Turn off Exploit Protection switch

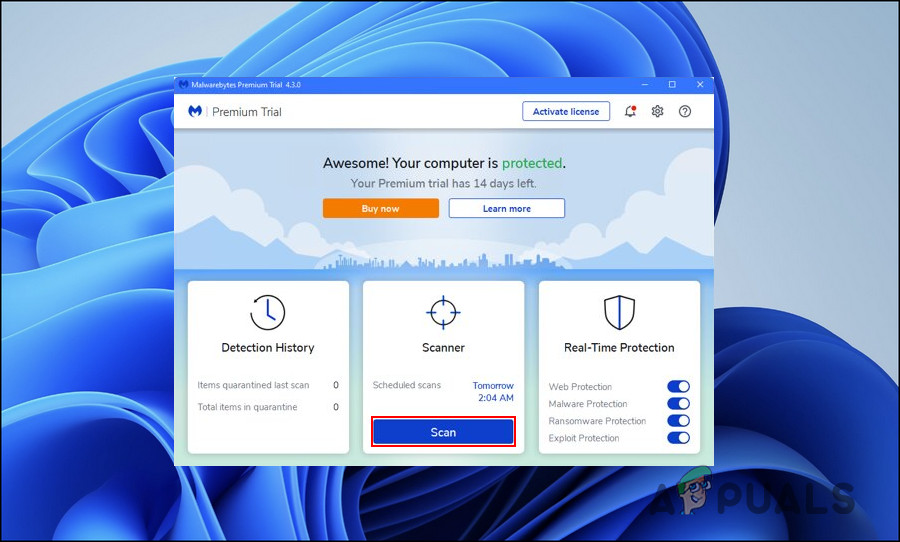pyautogui.click(x=678, y=438)
